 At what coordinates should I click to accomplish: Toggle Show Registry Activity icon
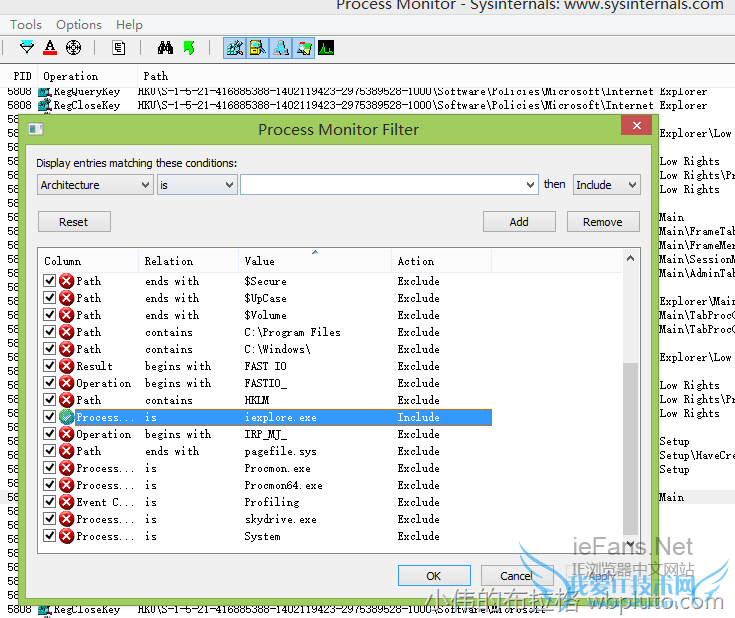235,48
